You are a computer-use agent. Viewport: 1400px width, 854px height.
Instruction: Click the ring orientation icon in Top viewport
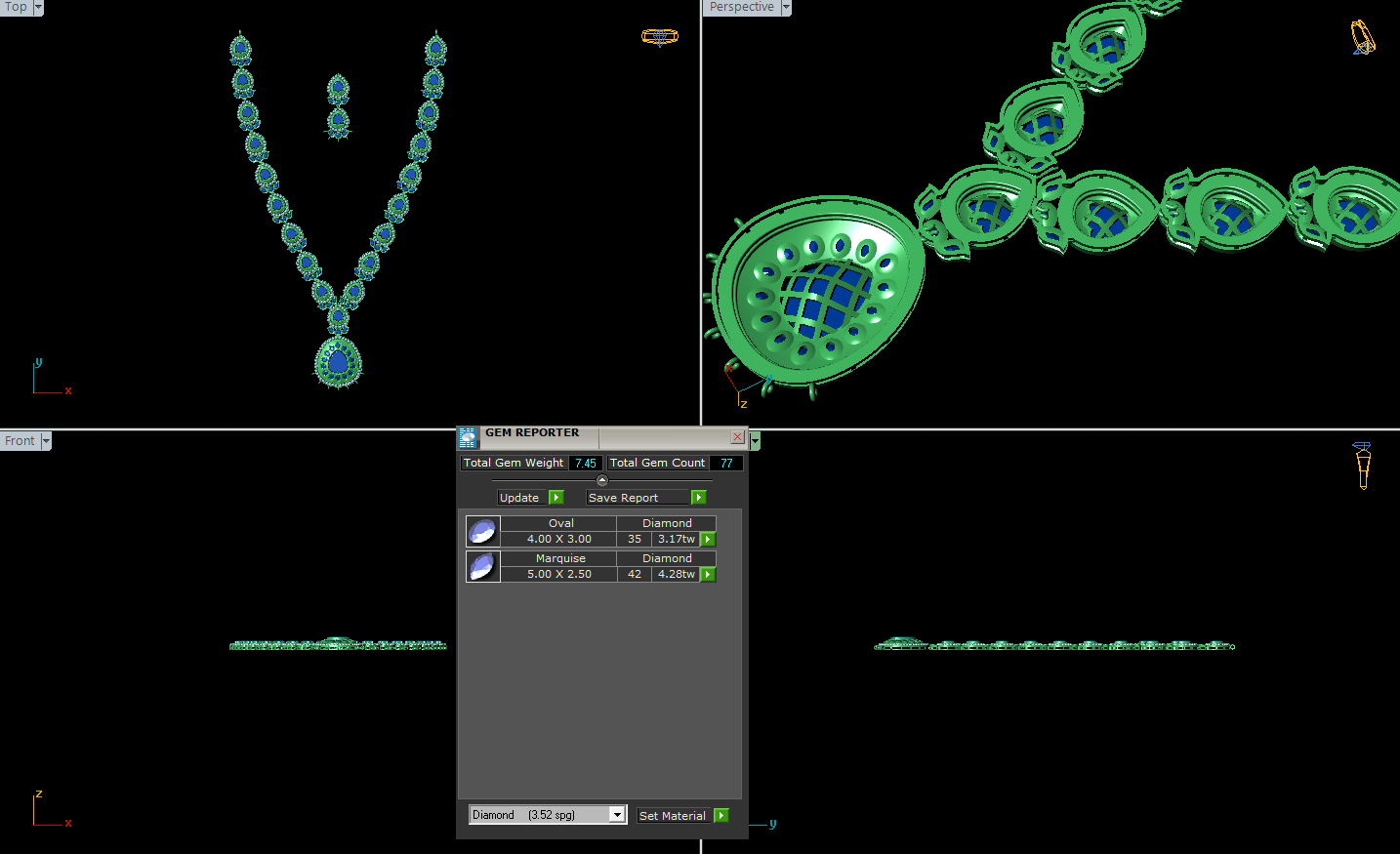pos(659,37)
